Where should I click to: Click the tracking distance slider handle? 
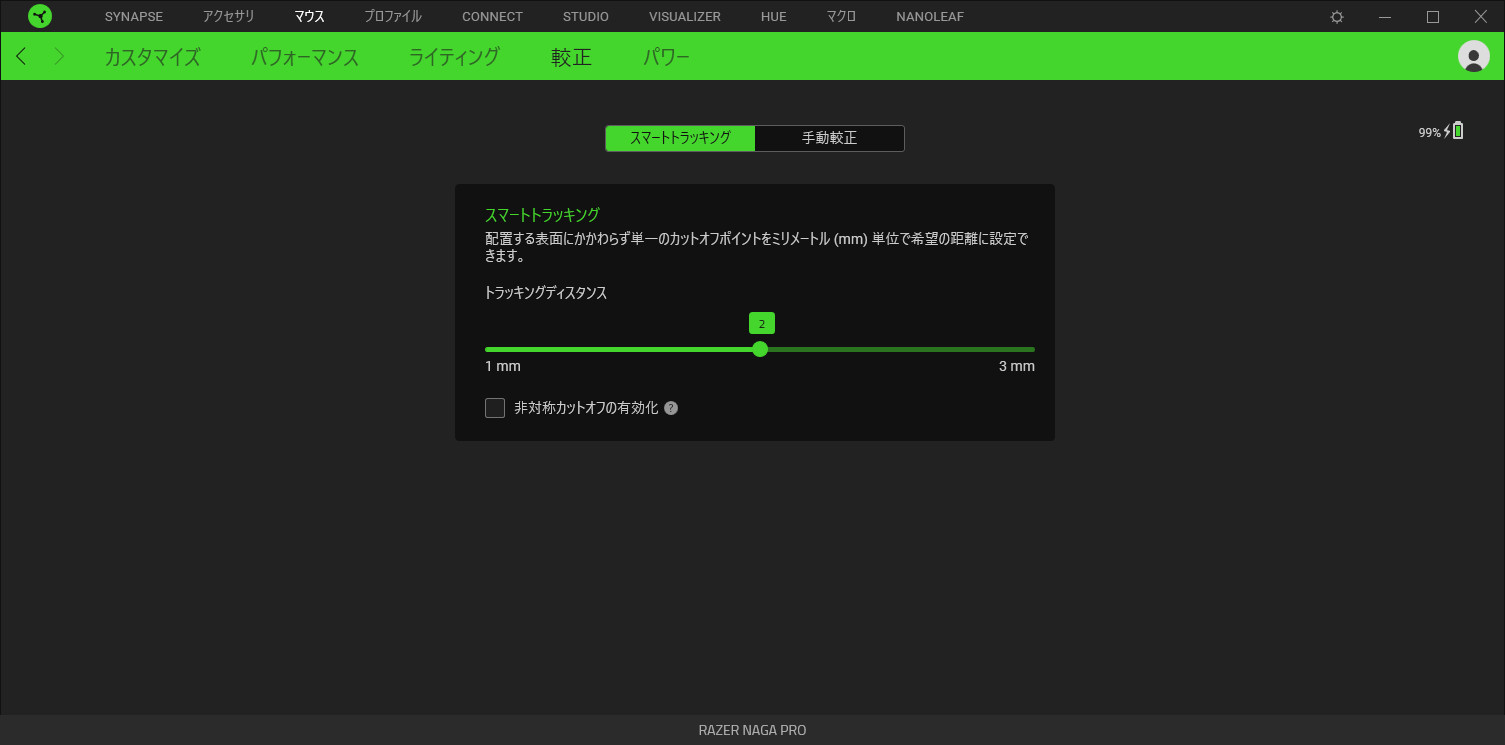coord(760,349)
